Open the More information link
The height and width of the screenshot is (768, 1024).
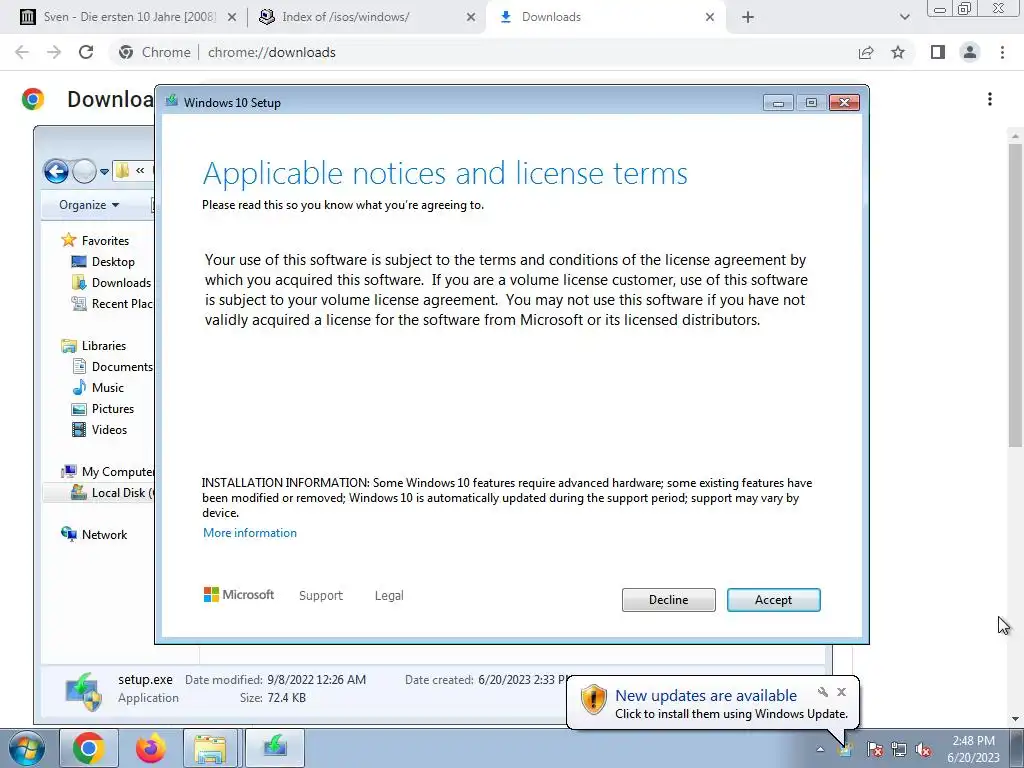(x=249, y=533)
